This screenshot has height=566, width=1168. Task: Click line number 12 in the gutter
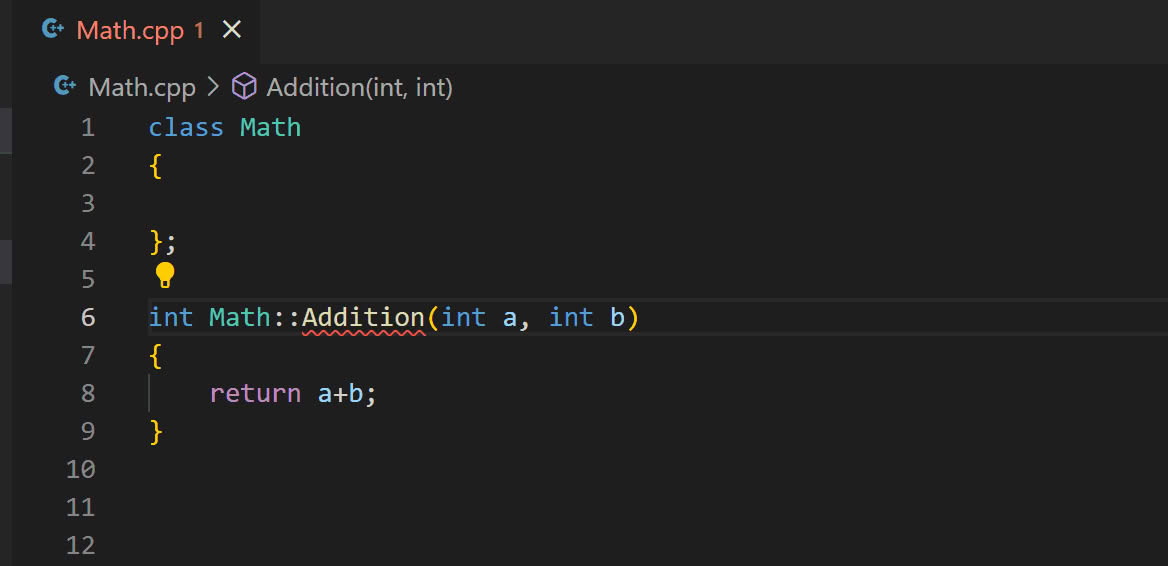pyautogui.click(x=81, y=545)
